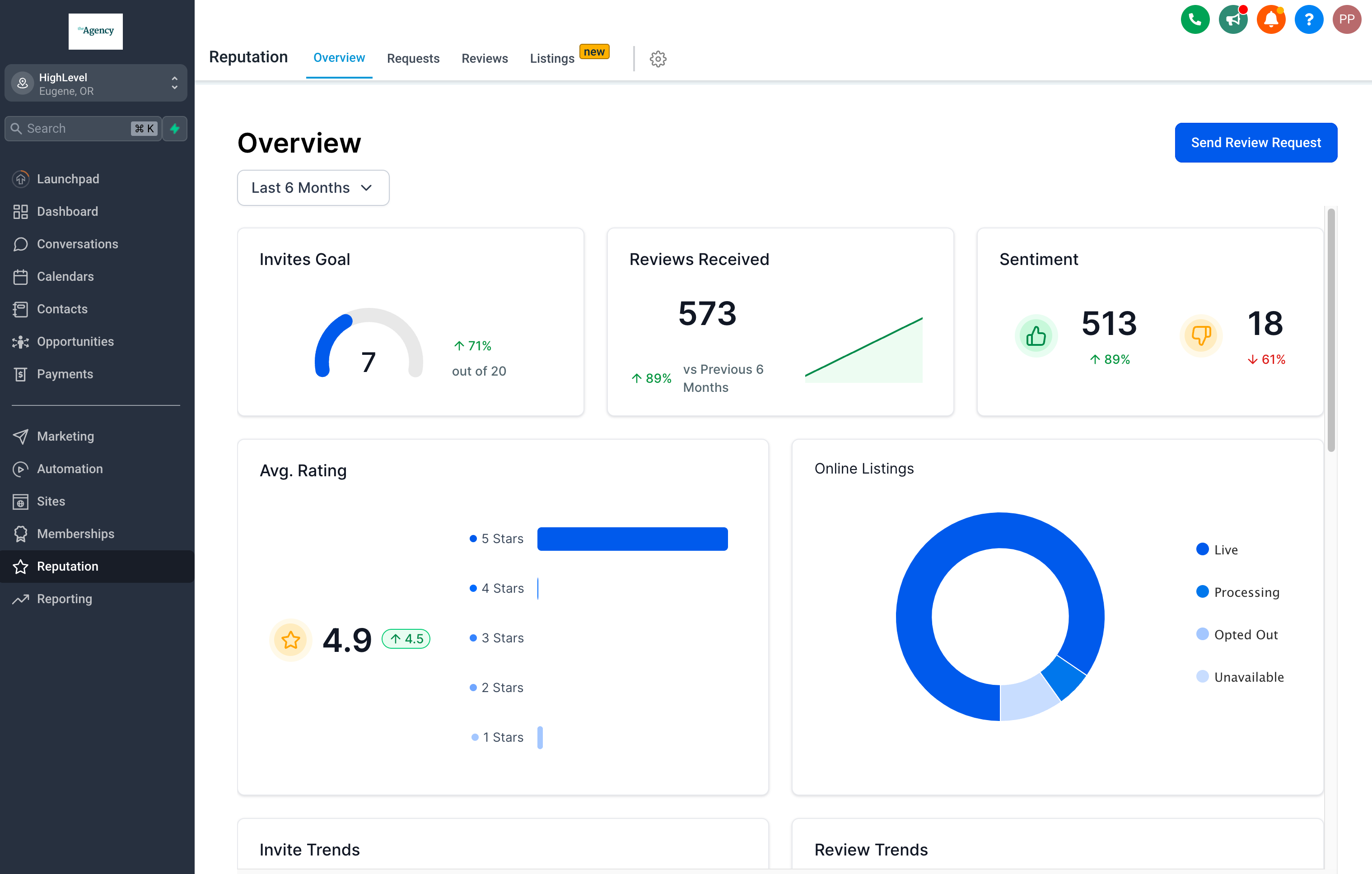Click the 4 Stars label
This screenshot has width=1372, height=874.
click(x=503, y=588)
